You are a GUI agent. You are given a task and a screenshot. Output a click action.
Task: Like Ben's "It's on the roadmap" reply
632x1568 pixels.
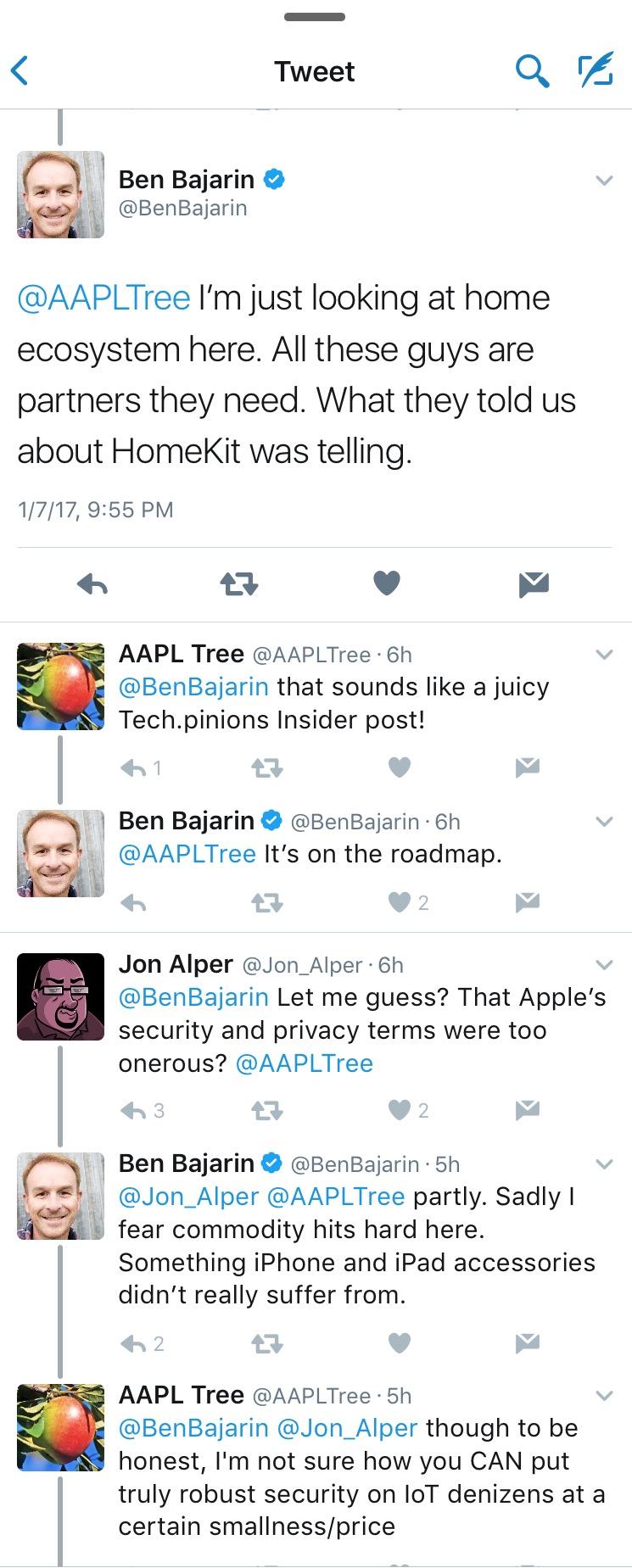point(400,902)
